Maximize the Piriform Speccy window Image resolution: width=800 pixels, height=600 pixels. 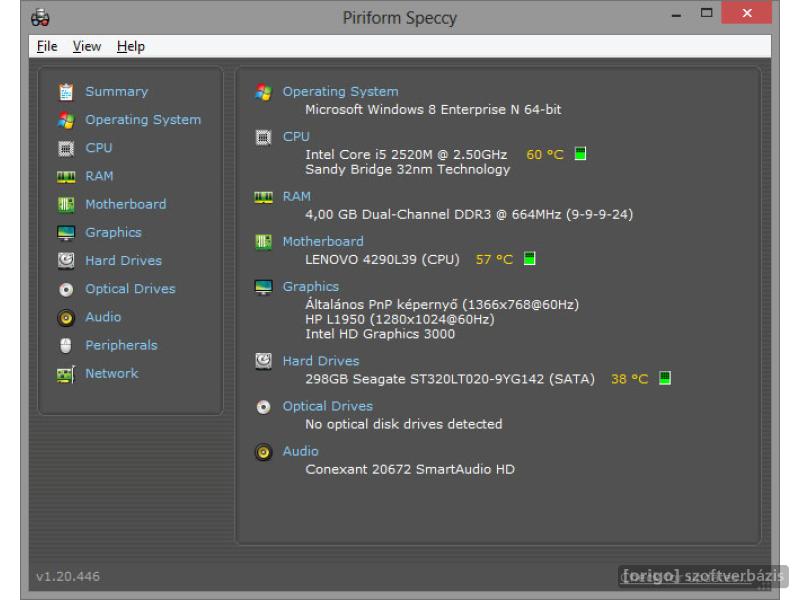[707, 13]
